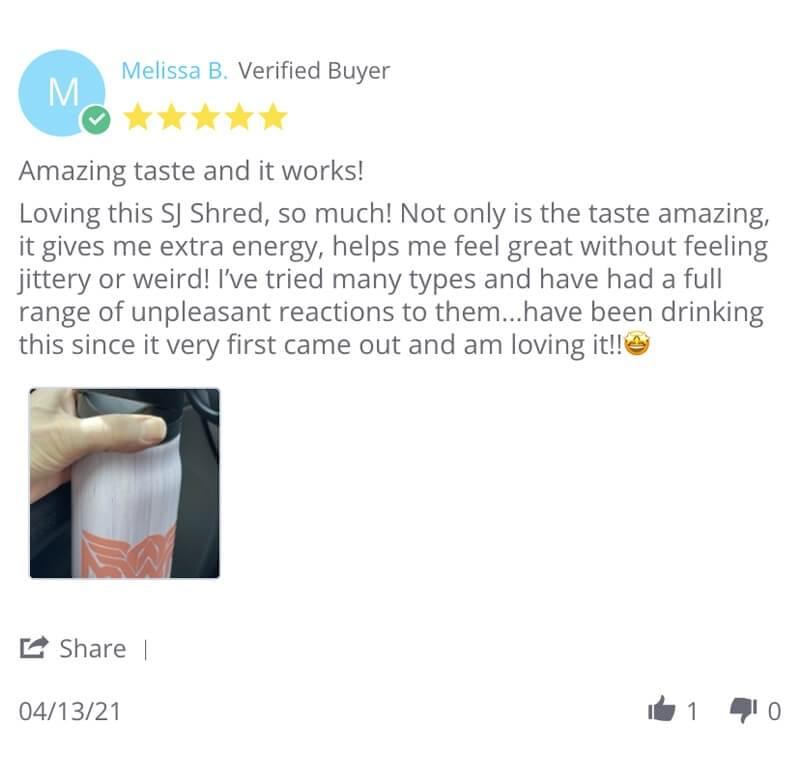Click the Share text link
The height and width of the screenshot is (773, 800).
93,649
